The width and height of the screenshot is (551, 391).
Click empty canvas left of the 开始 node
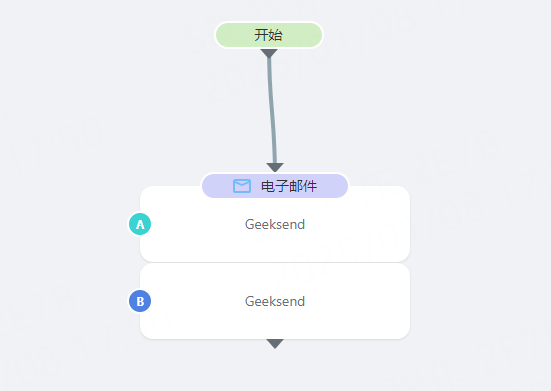coord(105,35)
